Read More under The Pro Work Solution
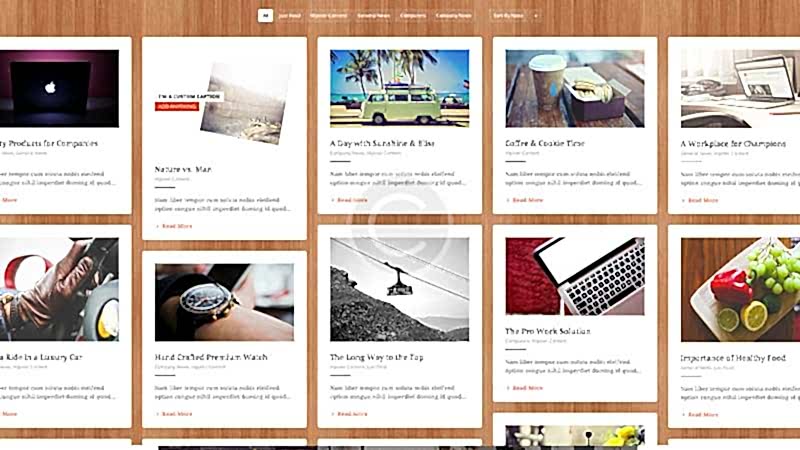Screen dimensions: 800x450 tap(524, 388)
